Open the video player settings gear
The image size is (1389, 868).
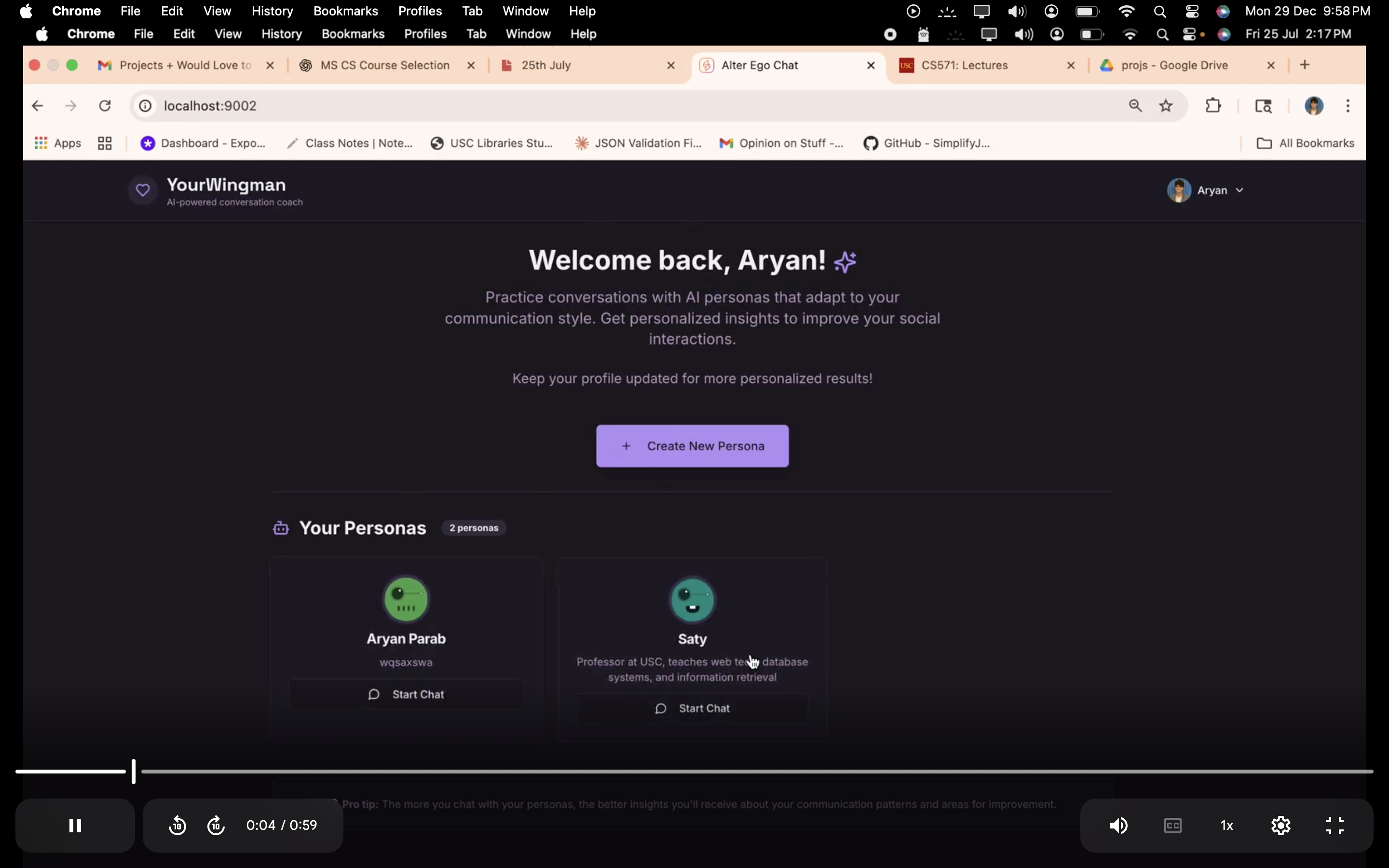tap(1281, 826)
